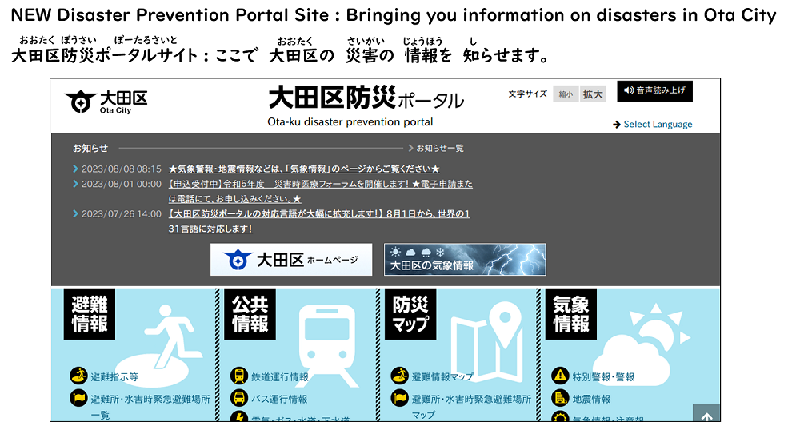Click the yellow icon beside 避難情報マップ
Screen dimensions: 800x422
(x=399, y=376)
